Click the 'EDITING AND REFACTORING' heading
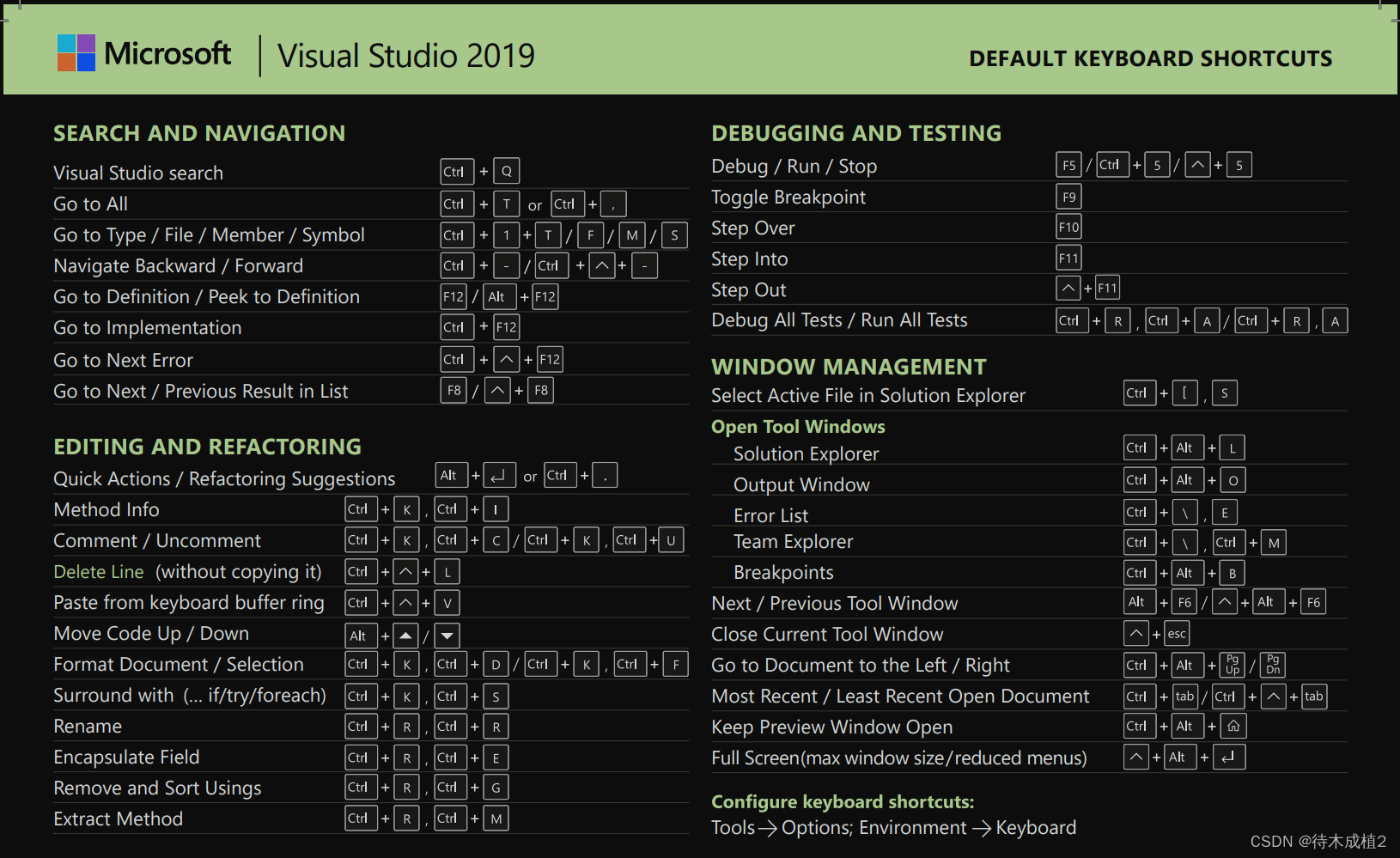 click(207, 447)
